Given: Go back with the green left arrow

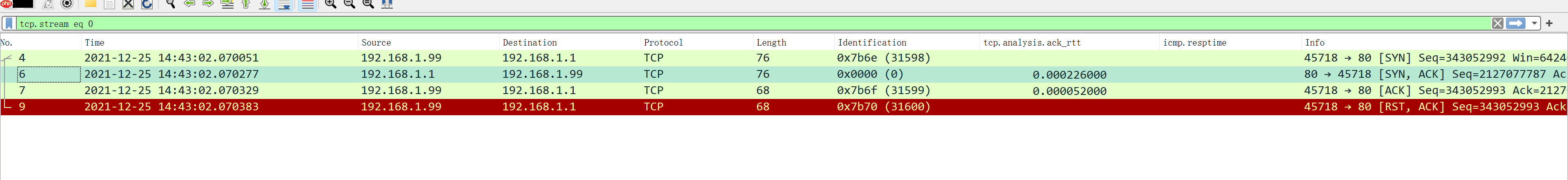Looking at the screenshot, I should coord(189,4).
